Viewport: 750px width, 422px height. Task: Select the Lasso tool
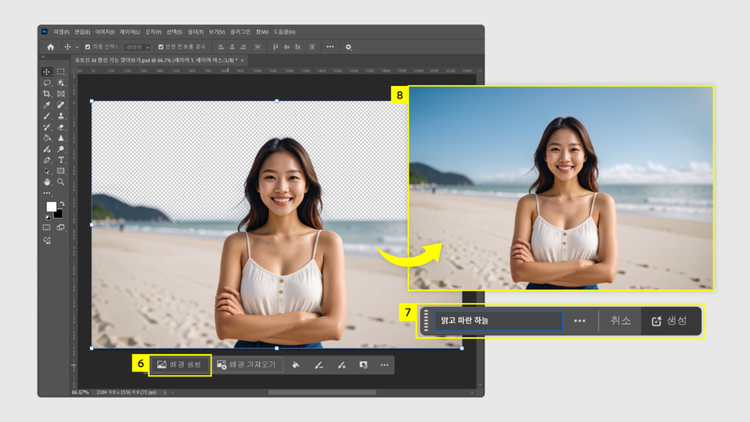pos(47,83)
